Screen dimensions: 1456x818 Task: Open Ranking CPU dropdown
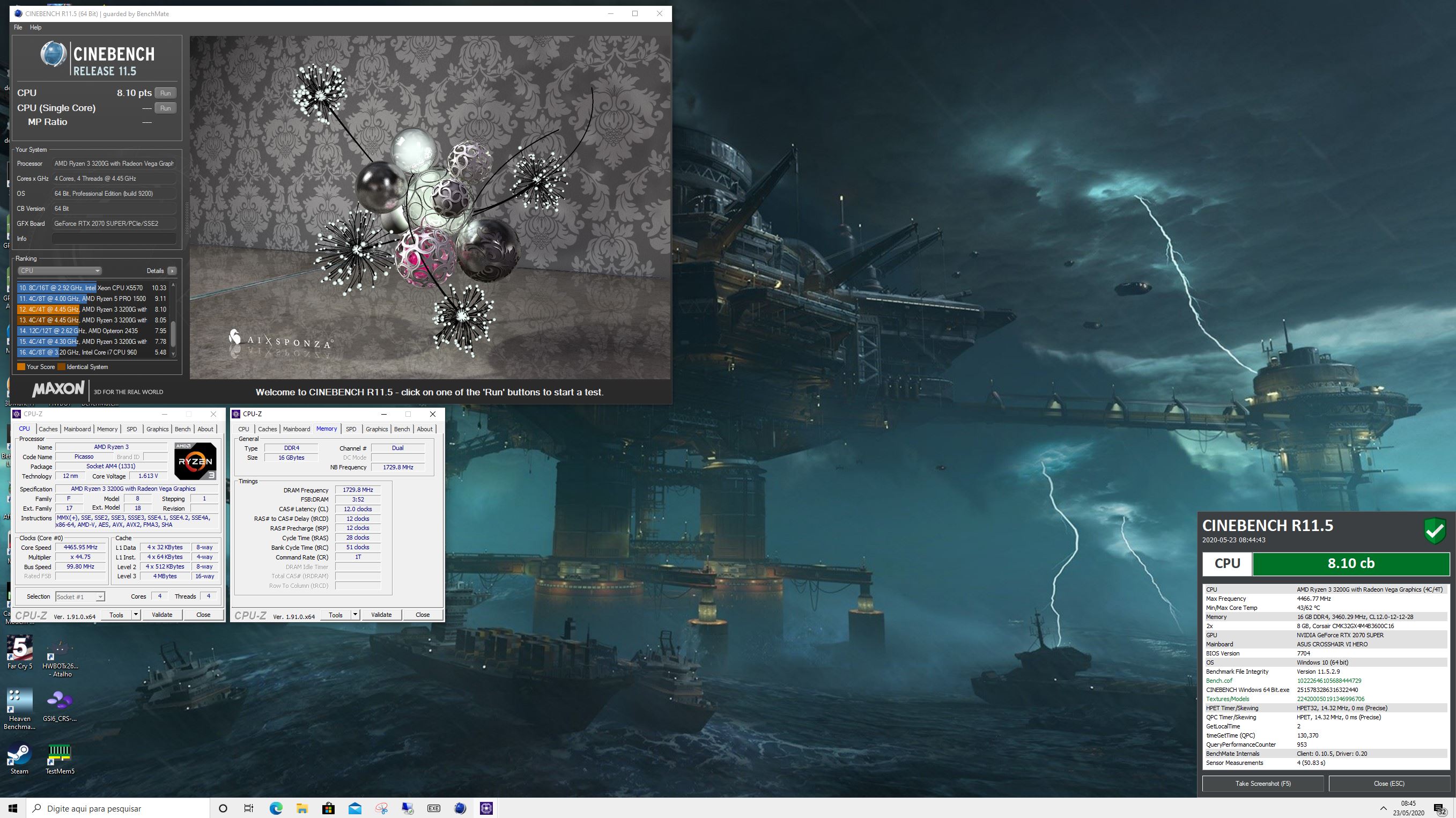(60, 271)
